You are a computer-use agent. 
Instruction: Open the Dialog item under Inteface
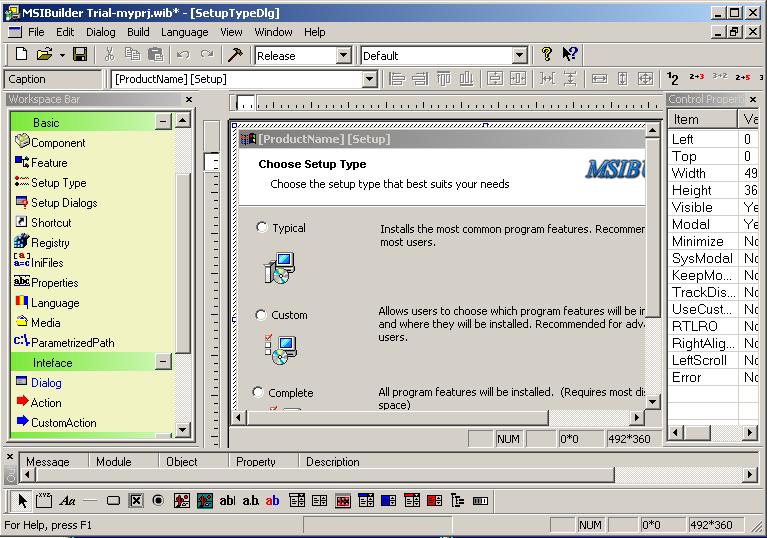click(39, 382)
